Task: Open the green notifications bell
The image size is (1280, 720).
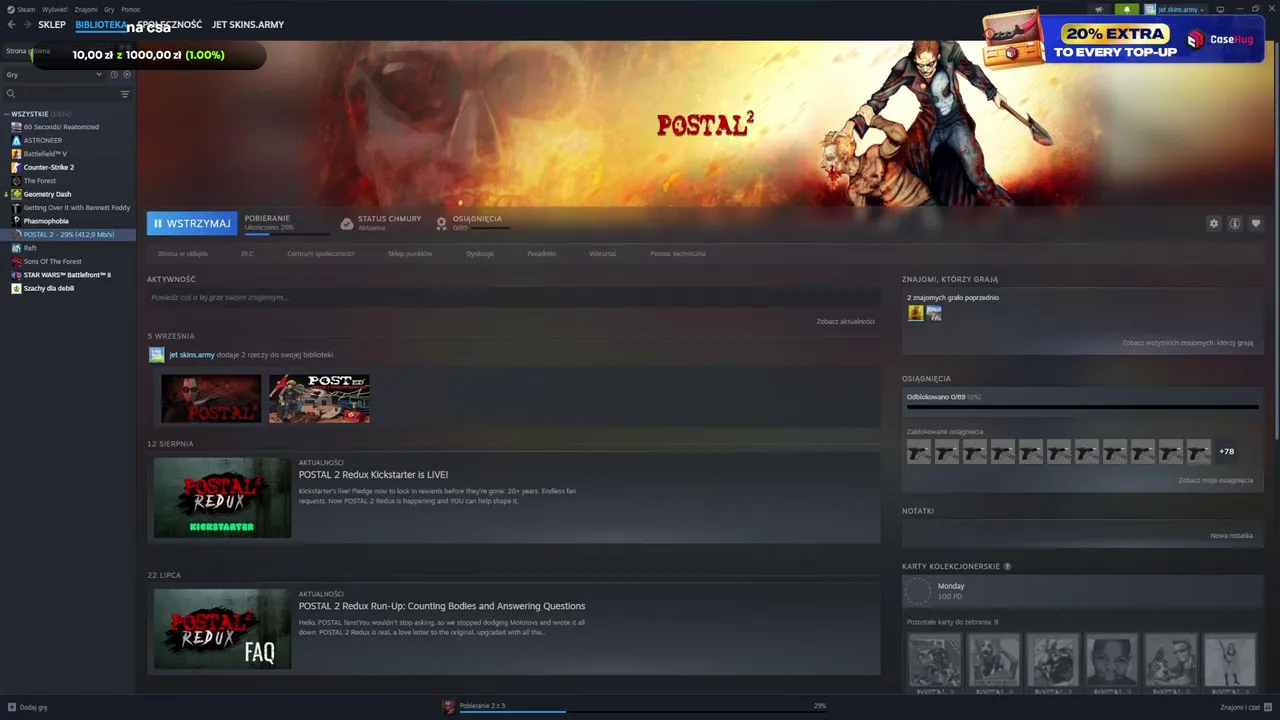Action: (x=1127, y=9)
